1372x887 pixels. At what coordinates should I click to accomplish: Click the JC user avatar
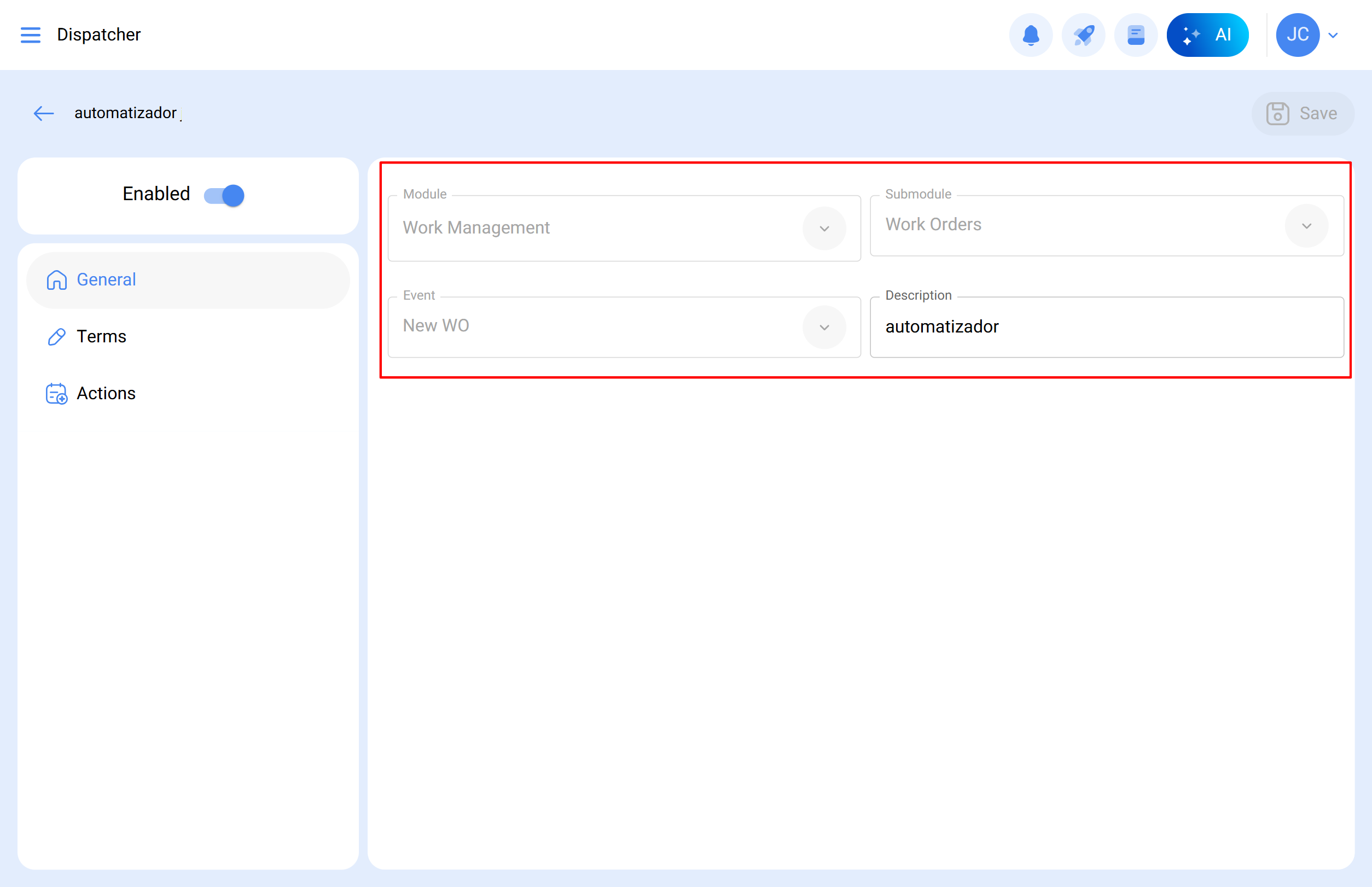pyautogui.click(x=1297, y=35)
